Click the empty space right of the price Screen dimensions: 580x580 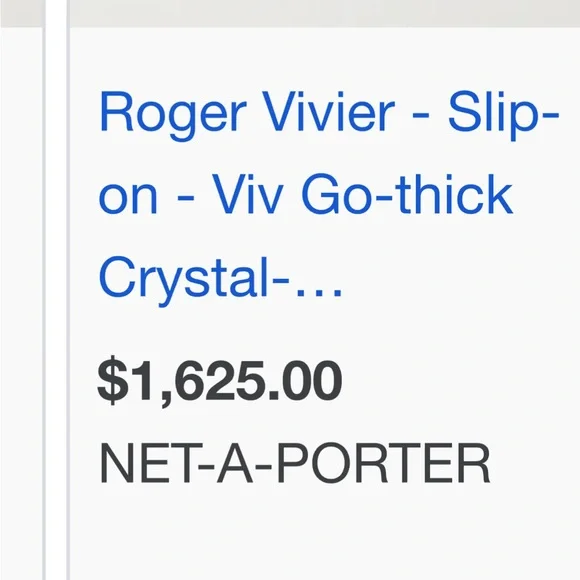(x=459, y=381)
